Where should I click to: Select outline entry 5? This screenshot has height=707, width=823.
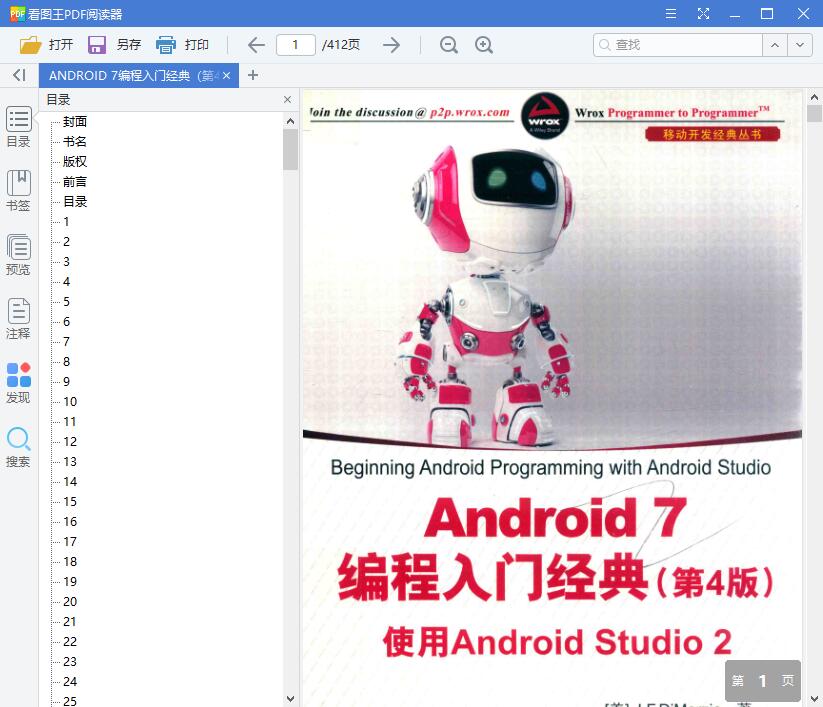pos(66,302)
